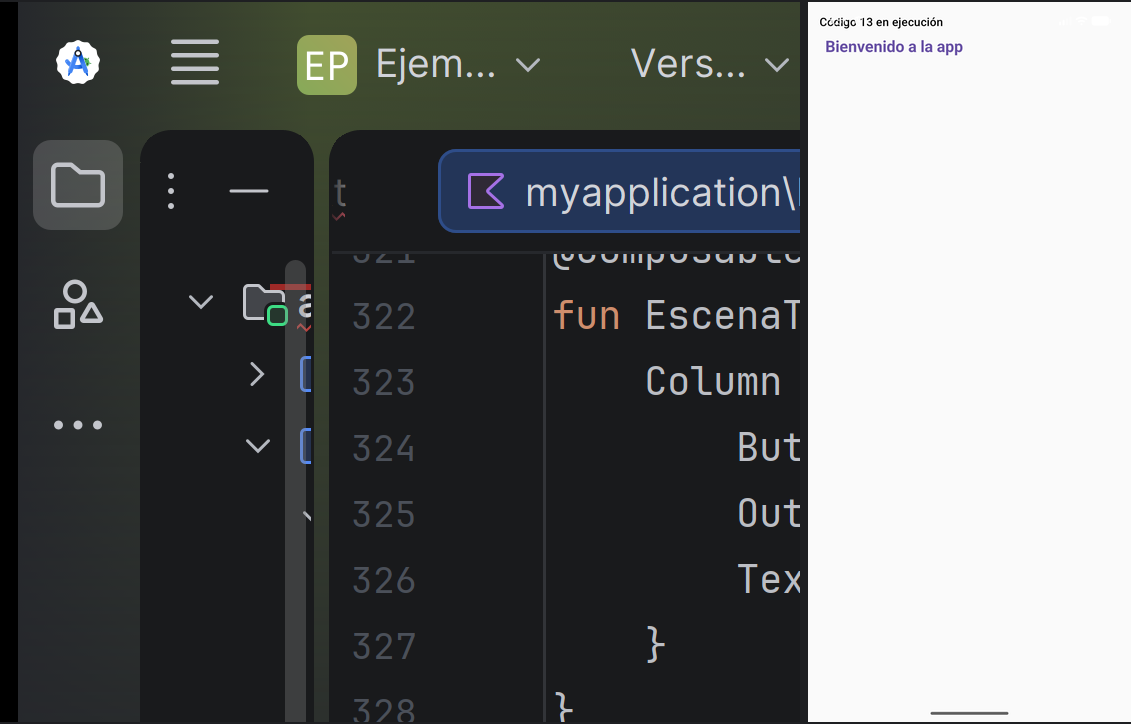1131x724 pixels.
Task: Open the Ejem... project dropdown
Action: pyautogui.click(x=457, y=65)
